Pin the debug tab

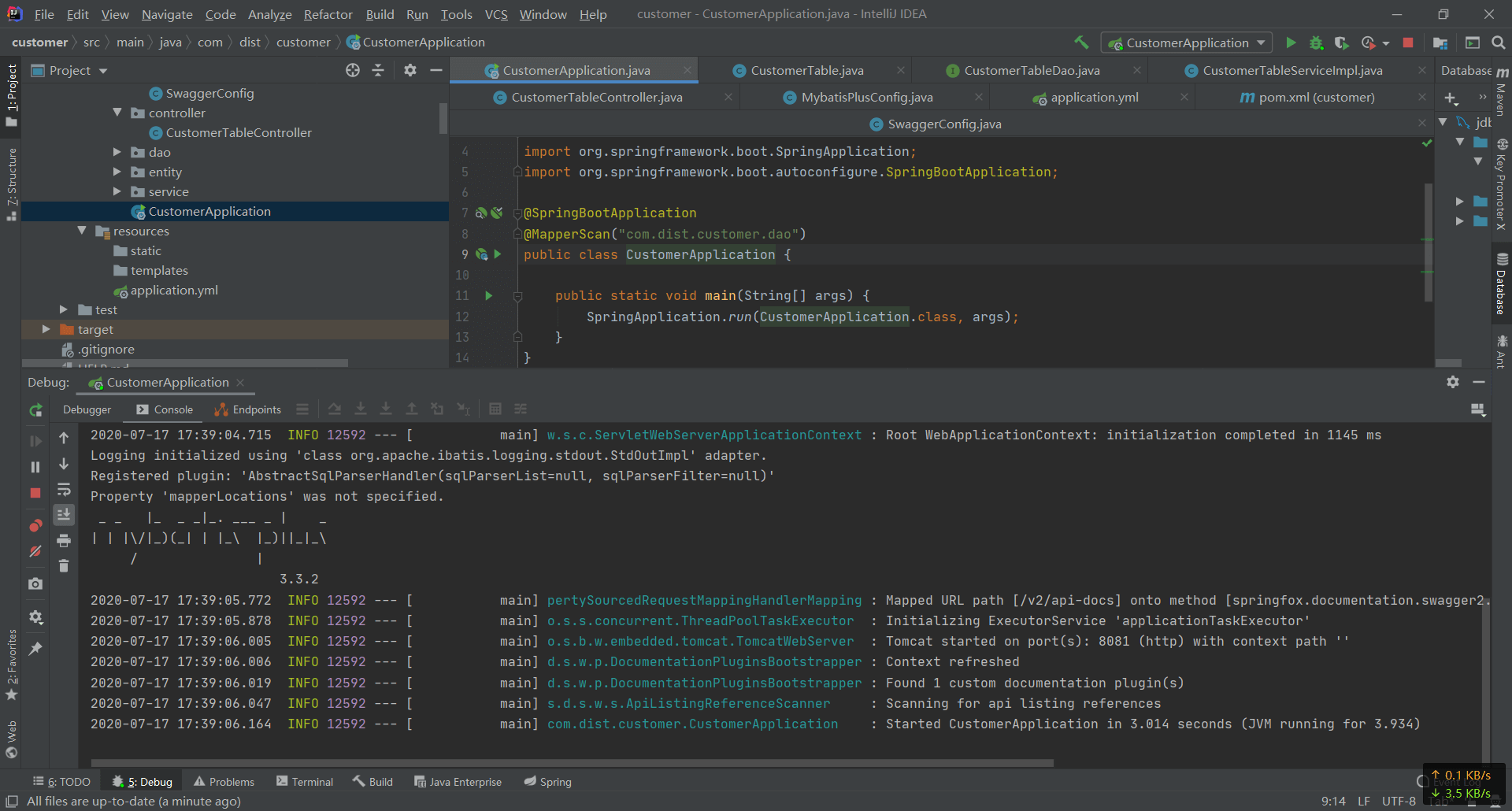pos(35,649)
